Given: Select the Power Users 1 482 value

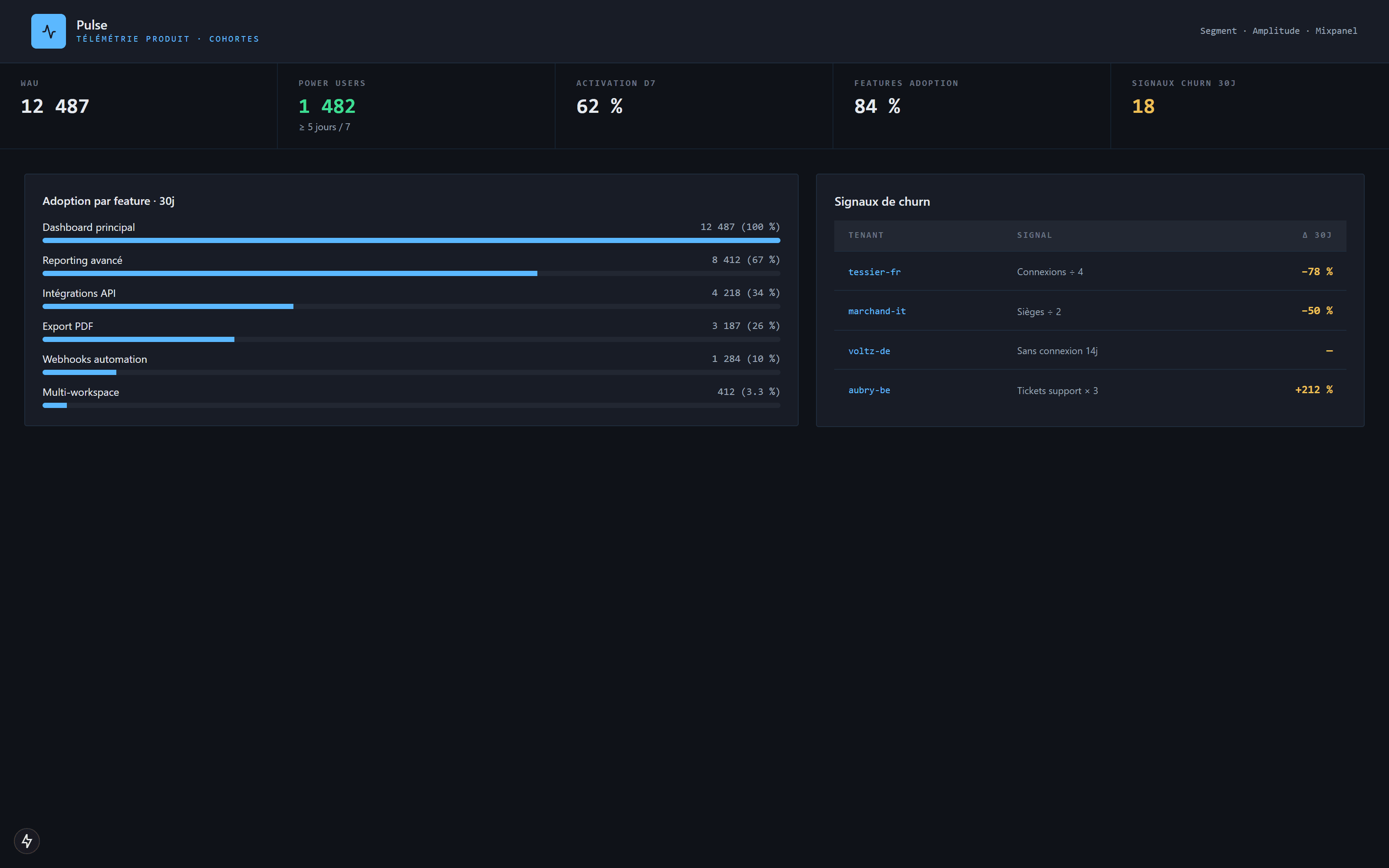Looking at the screenshot, I should pyautogui.click(x=326, y=106).
